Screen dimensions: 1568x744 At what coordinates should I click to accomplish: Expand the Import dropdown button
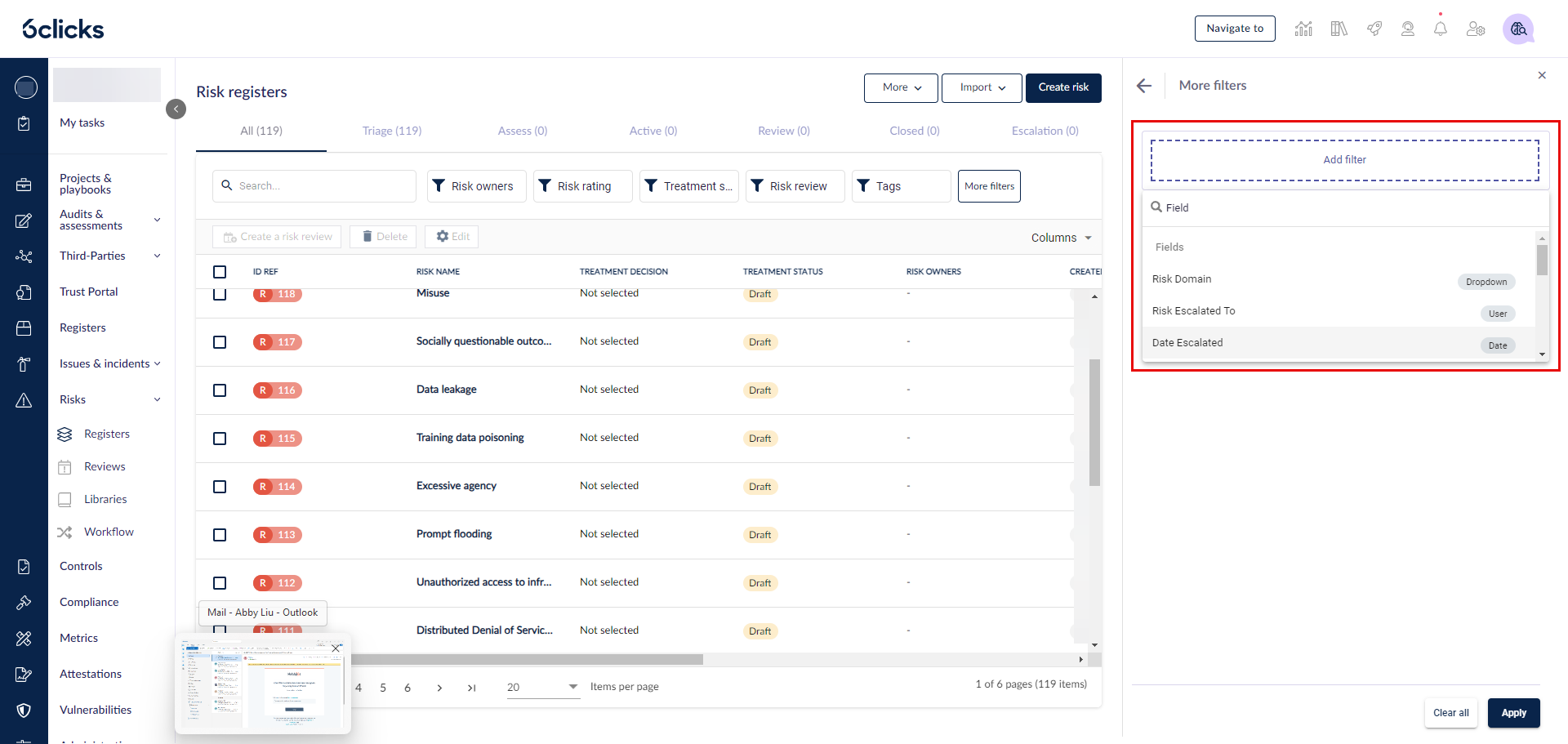point(982,87)
